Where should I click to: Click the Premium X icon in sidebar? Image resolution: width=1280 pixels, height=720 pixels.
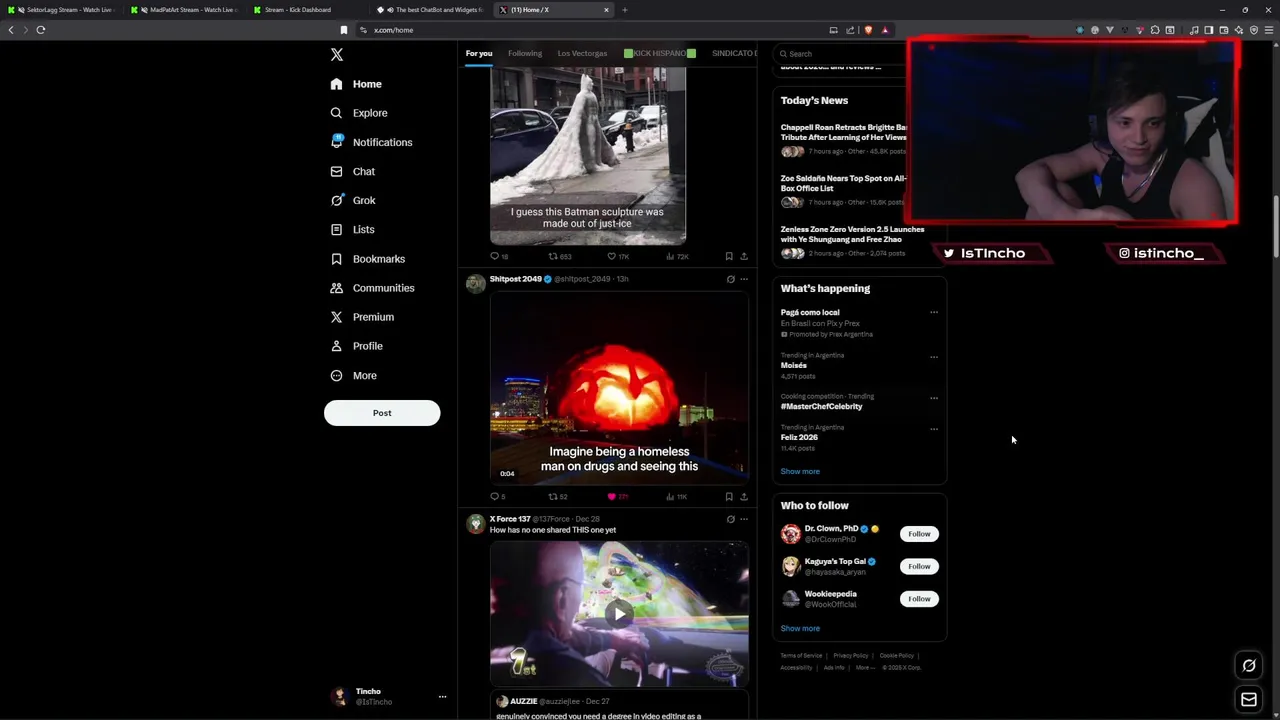[336, 317]
